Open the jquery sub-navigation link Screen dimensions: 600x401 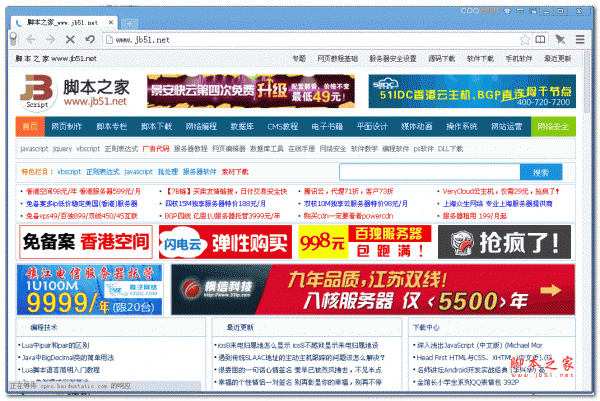click(62, 149)
